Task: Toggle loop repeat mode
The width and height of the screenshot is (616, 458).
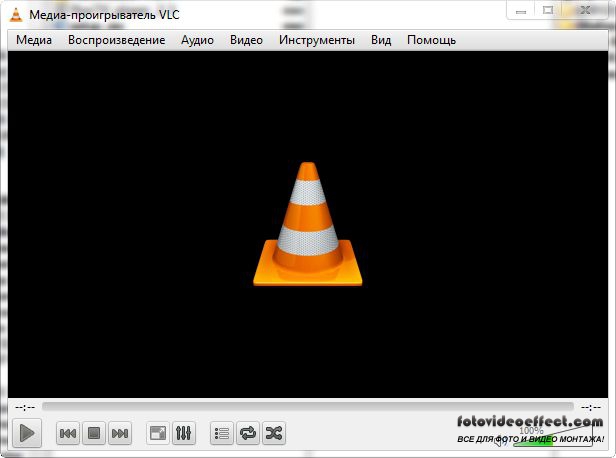Action: point(248,433)
